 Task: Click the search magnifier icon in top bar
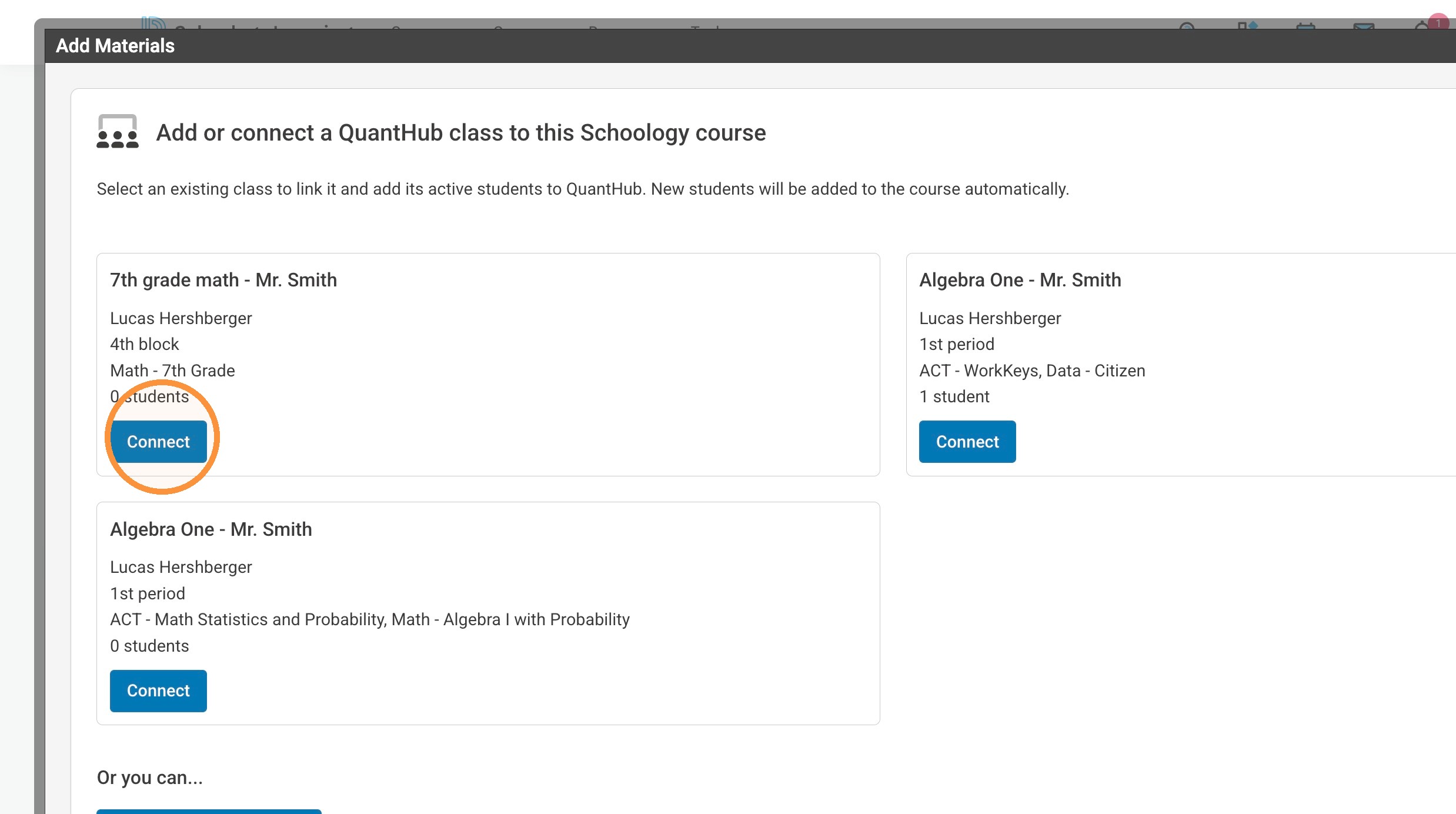click(1187, 26)
